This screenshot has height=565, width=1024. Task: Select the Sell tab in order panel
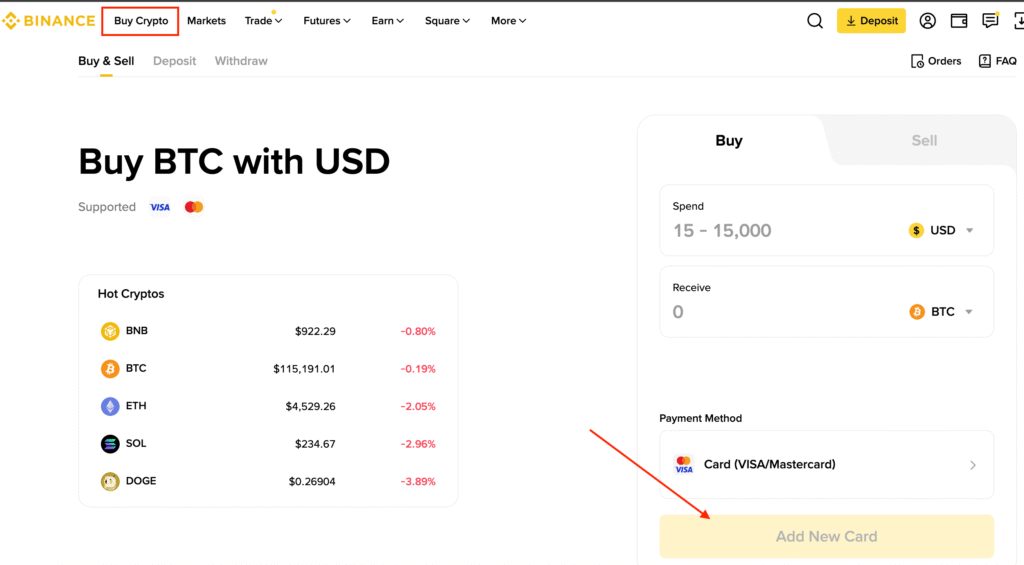pyautogui.click(x=924, y=140)
